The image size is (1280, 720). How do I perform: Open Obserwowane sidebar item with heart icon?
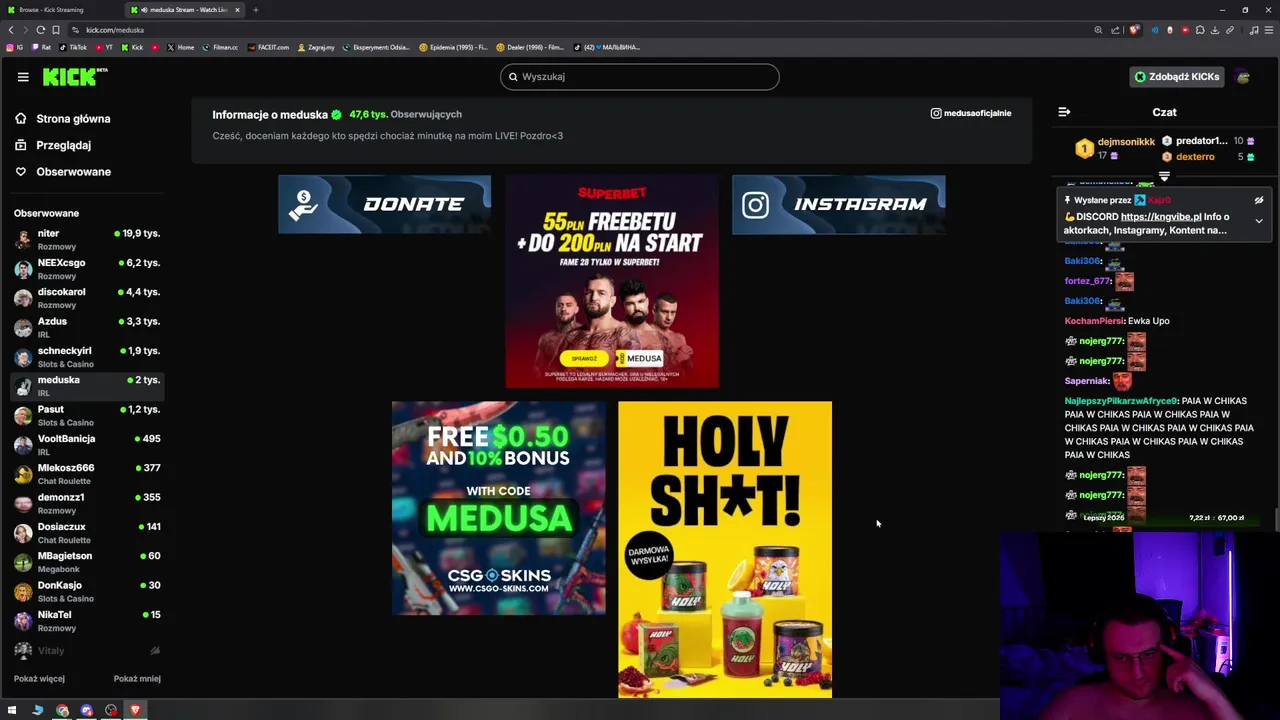click(73, 172)
